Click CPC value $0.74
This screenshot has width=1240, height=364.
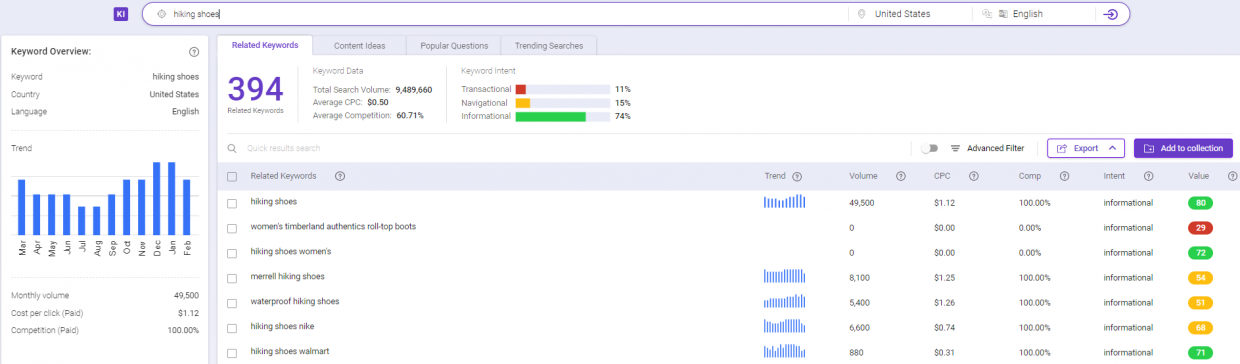pyautogui.click(x=944, y=327)
